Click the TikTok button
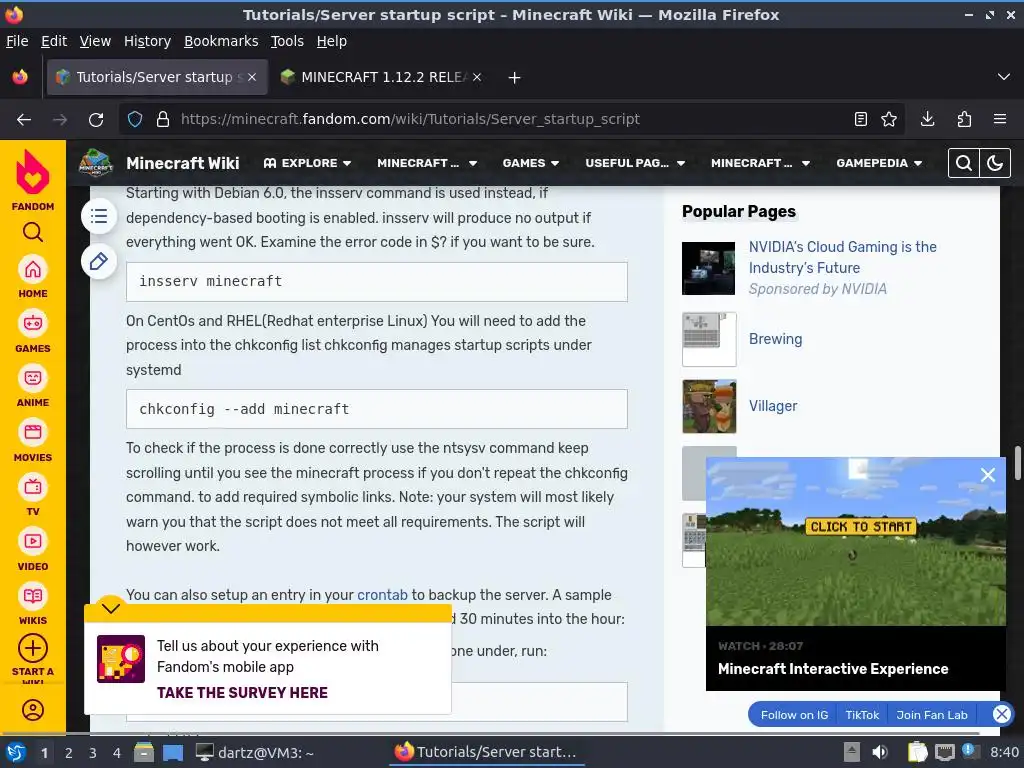1024x768 pixels. tap(862, 715)
